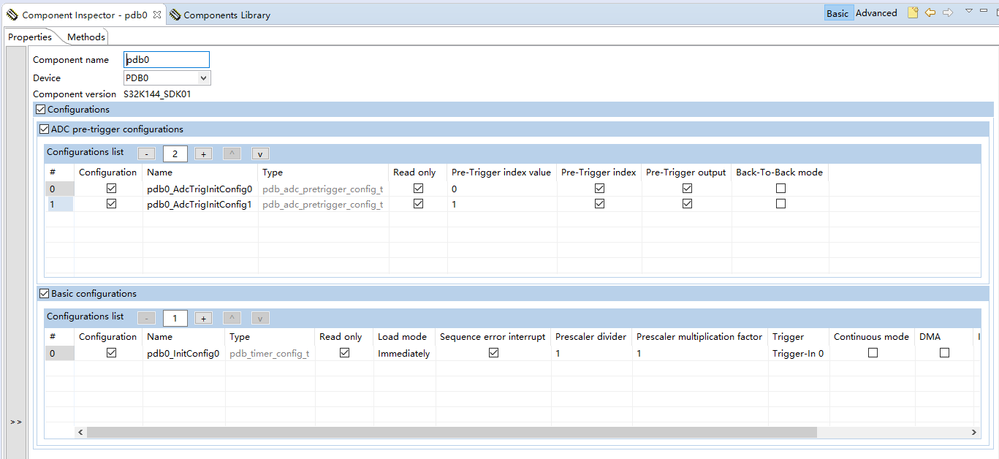Close the Component Inspector - pdb0 tab
999x459 pixels.
coord(157,14)
